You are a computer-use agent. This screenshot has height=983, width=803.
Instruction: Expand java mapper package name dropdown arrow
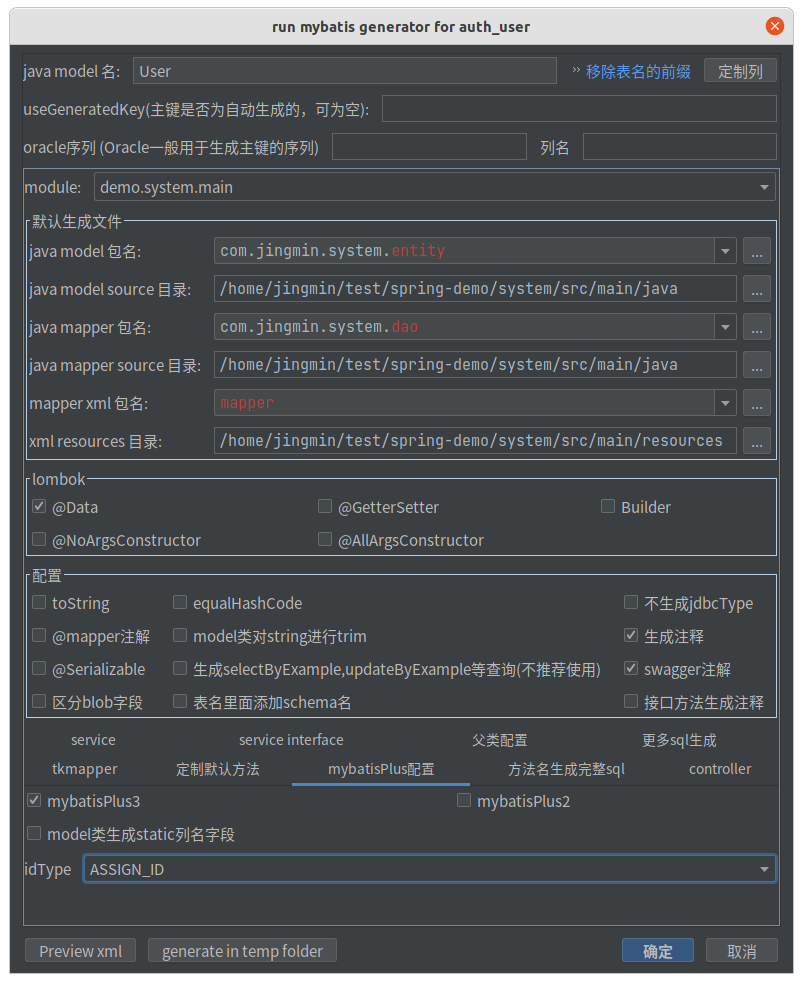tap(725, 327)
